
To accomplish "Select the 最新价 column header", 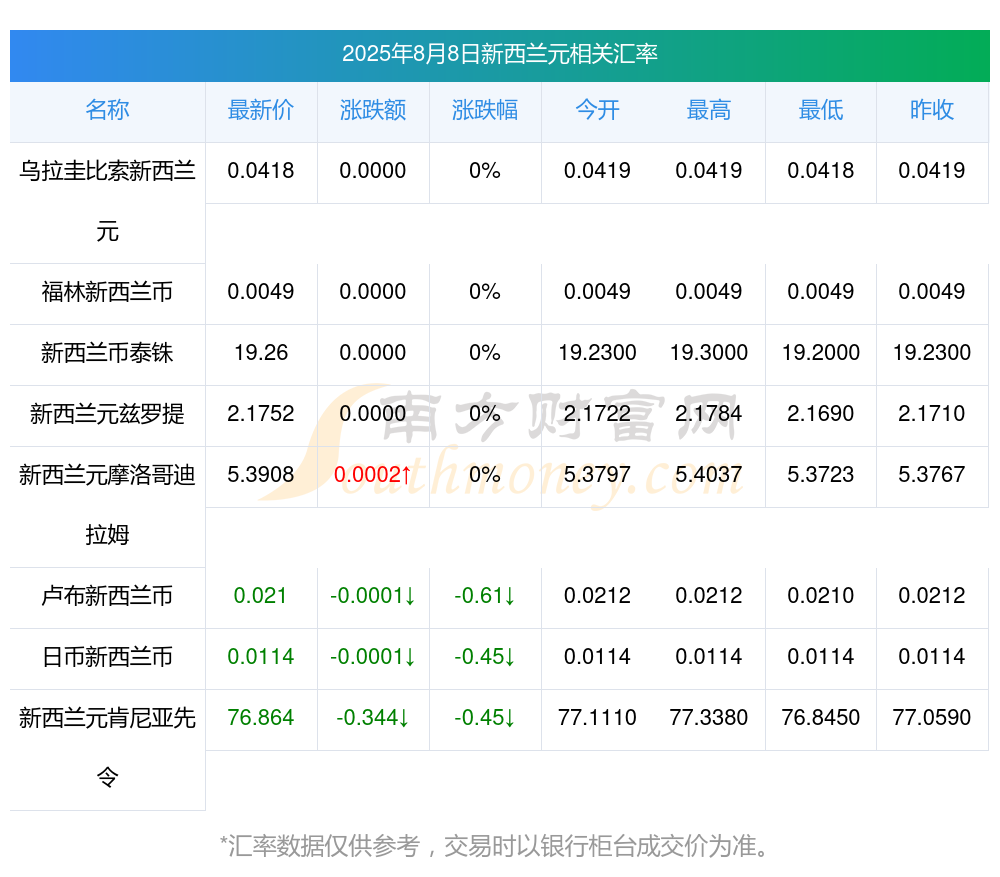I will coord(261,110).
